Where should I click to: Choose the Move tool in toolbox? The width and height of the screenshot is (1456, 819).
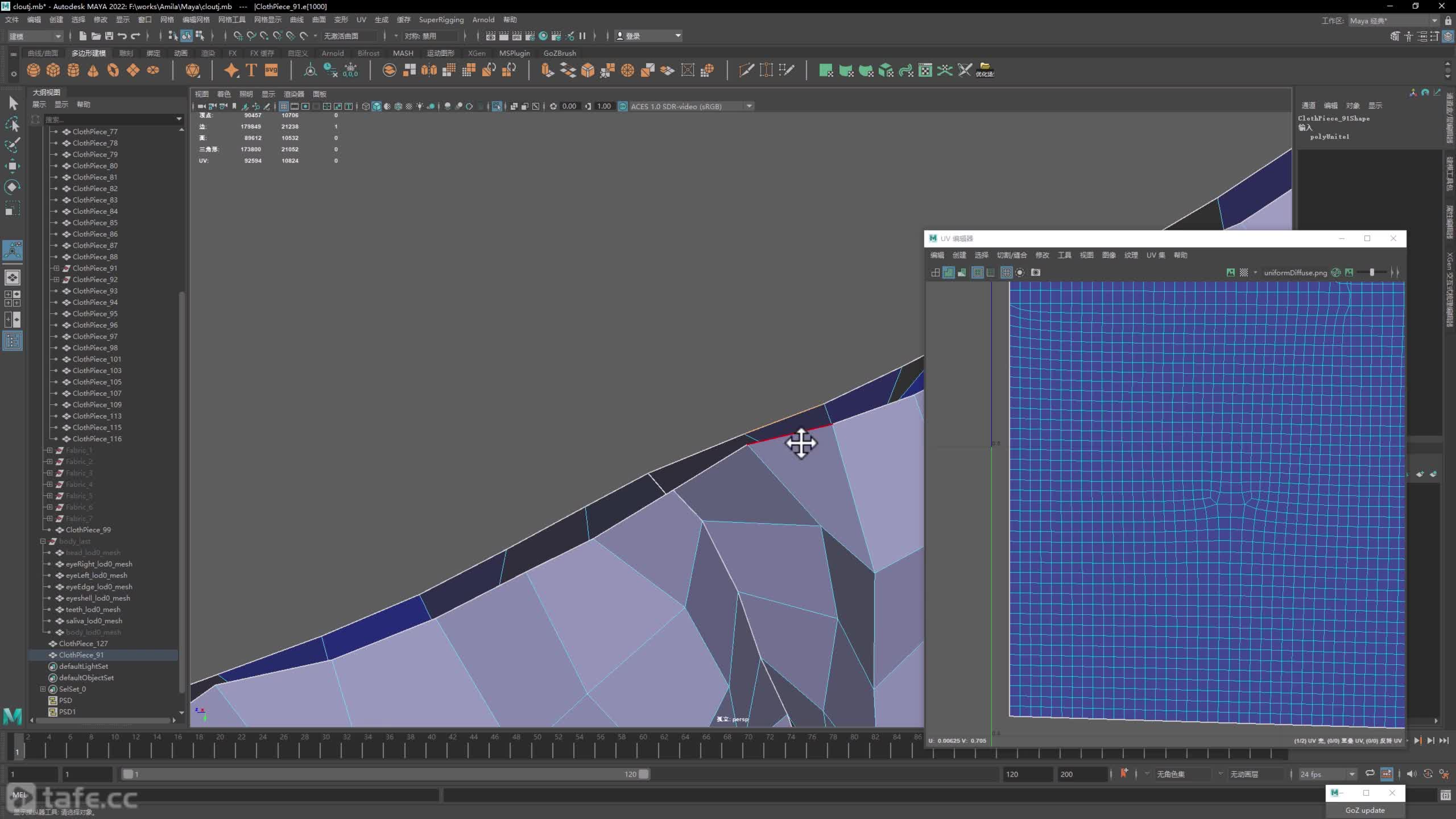coord(13,166)
